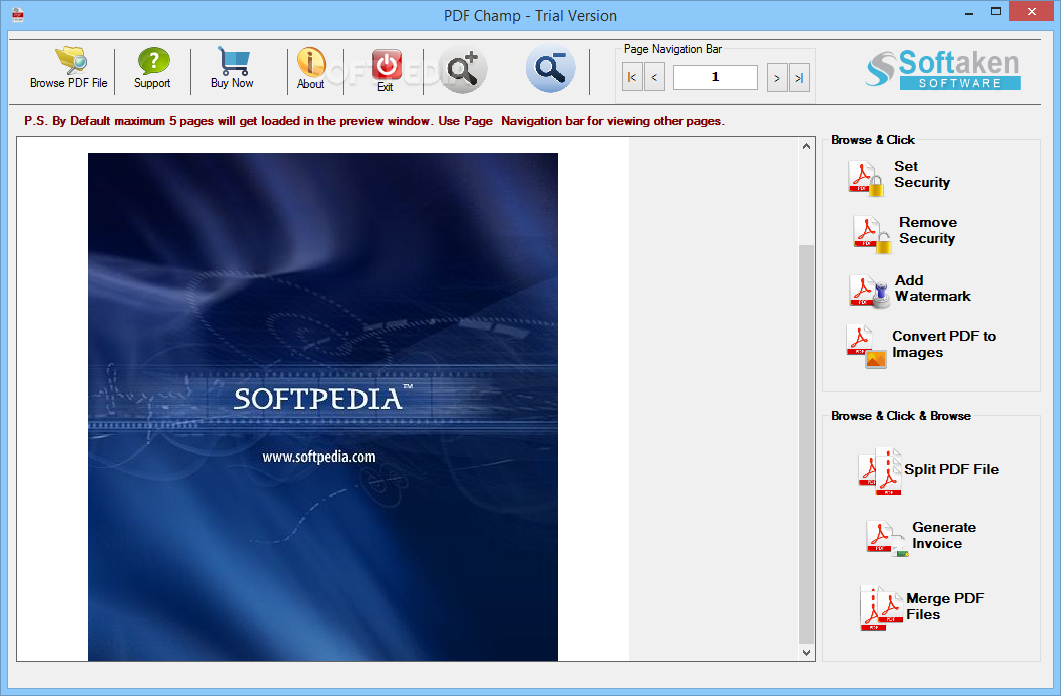The height and width of the screenshot is (696, 1061).
Task: Close the PDF Champ window
Action: (x=1031, y=11)
